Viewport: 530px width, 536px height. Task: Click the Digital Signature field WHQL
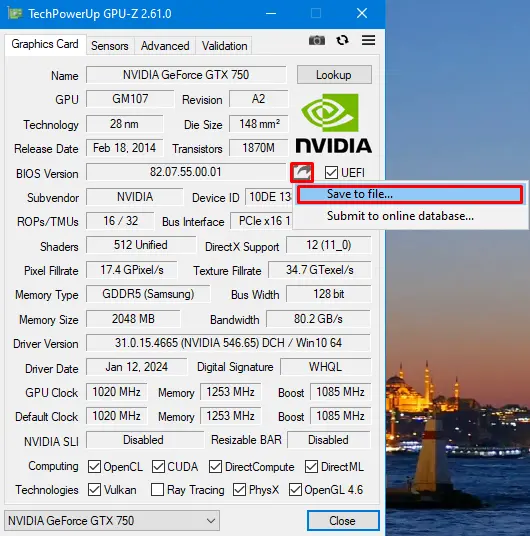[x=326, y=367]
